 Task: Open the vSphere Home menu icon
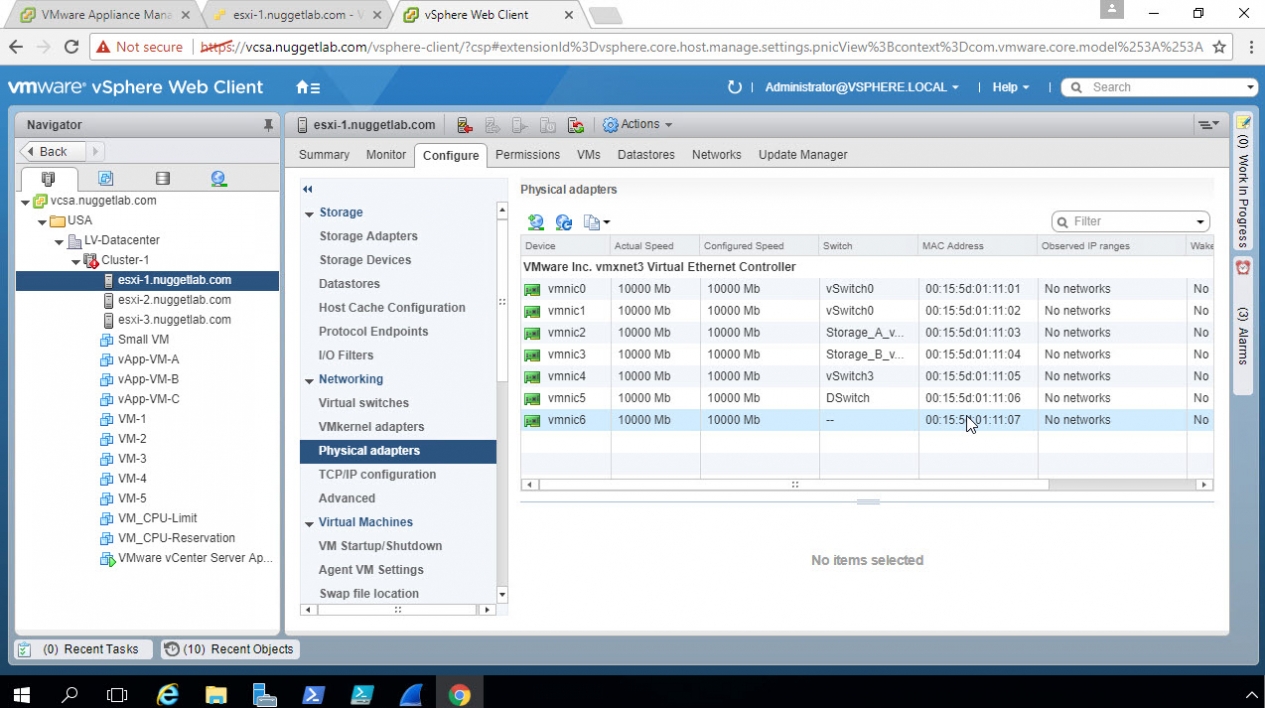pyautogui.click(x=307, y=87)
